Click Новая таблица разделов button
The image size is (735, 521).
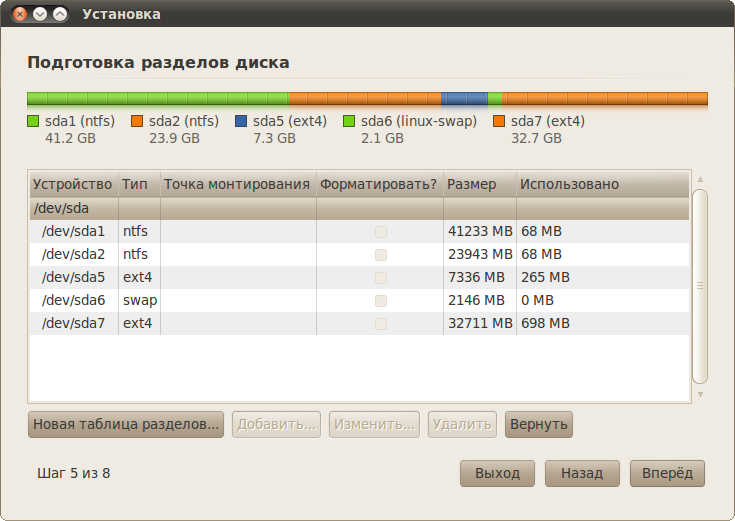coord(126,424)
